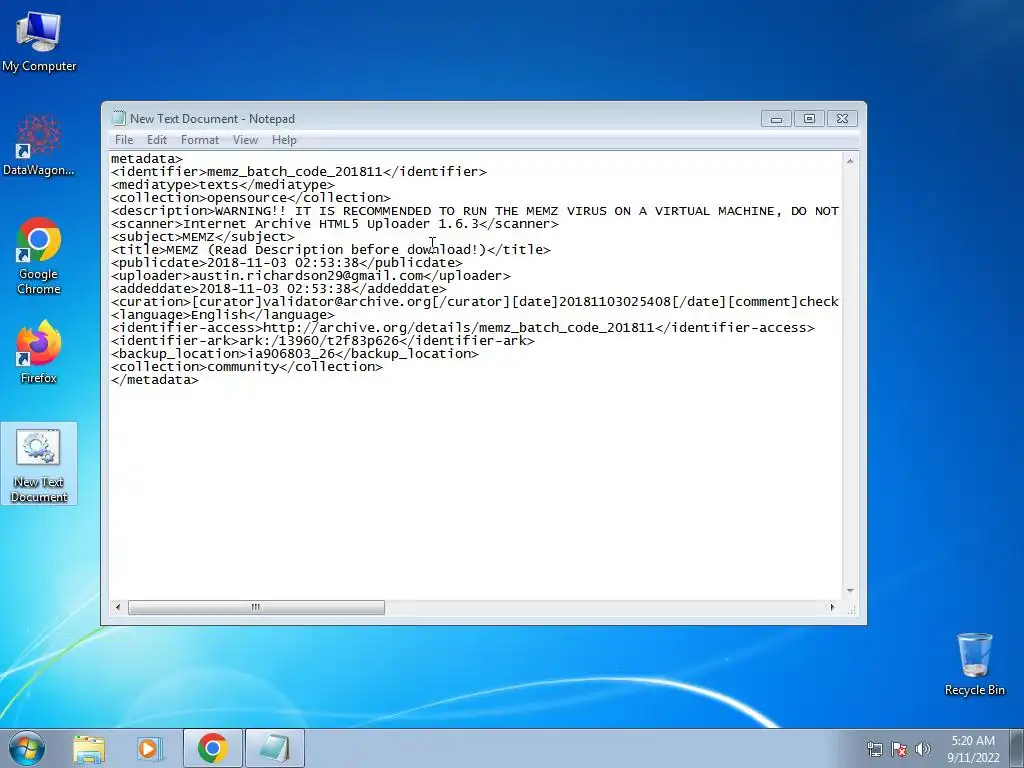Switch to Chrome in the taskbar

[213, 748]
